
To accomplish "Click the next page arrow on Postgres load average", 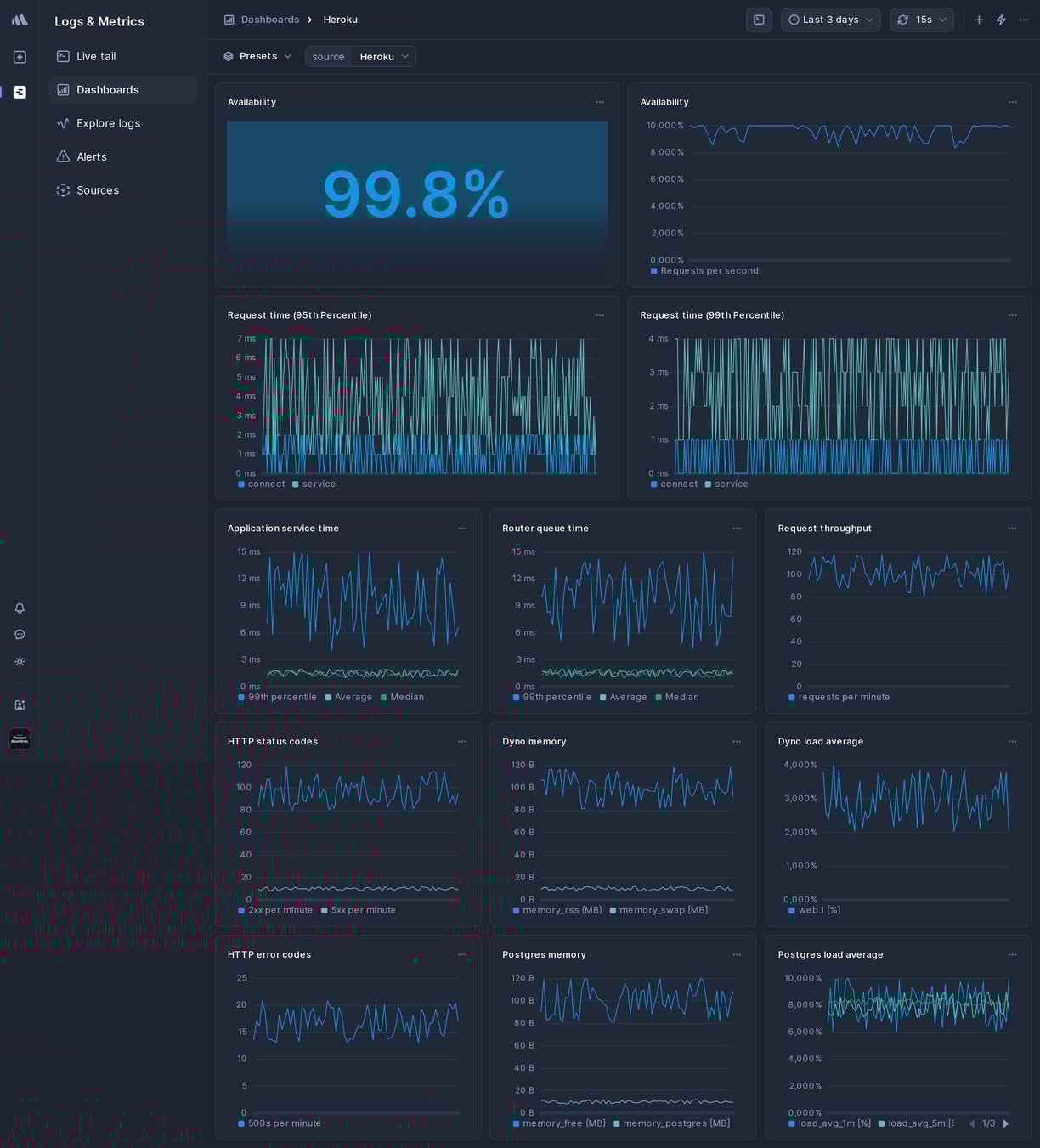I will tap(1006, 1123).
